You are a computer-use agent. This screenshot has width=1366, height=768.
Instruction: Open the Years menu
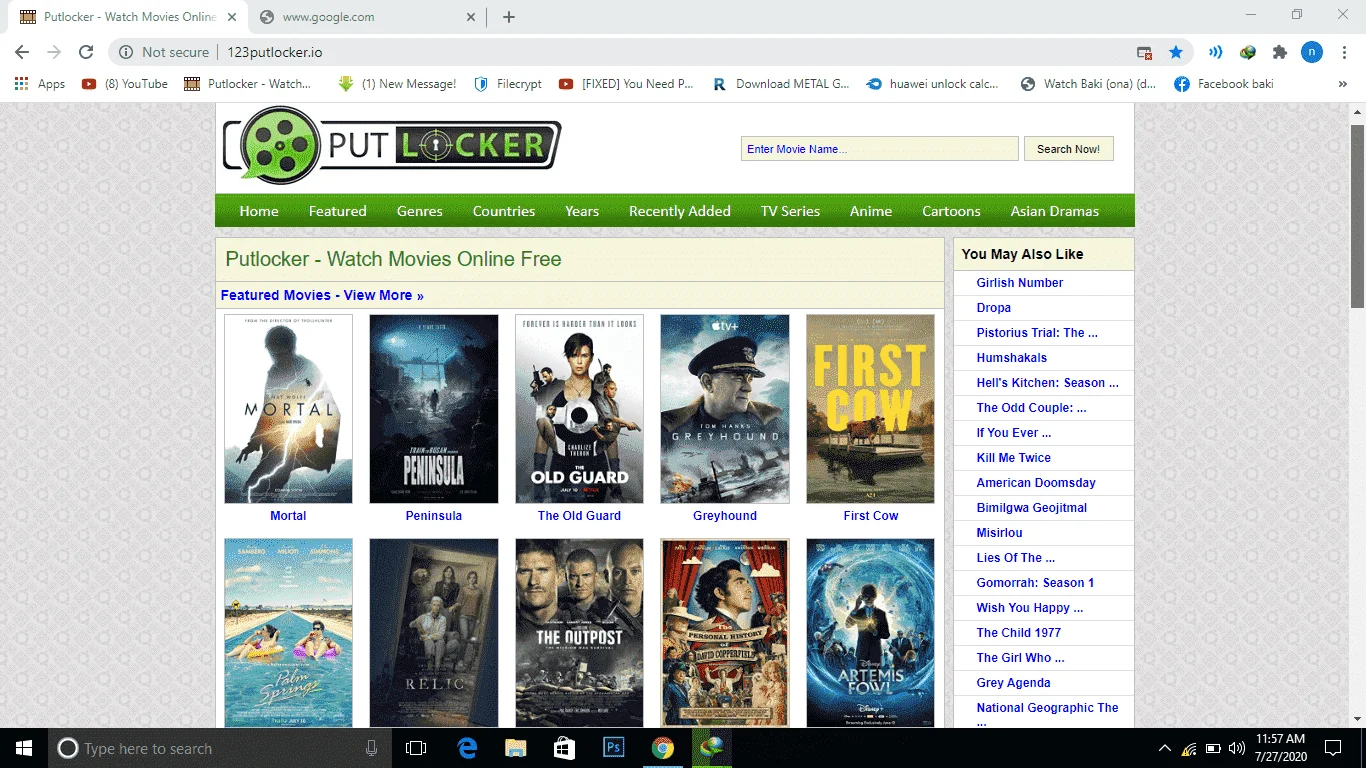click(x=582, y=211)
